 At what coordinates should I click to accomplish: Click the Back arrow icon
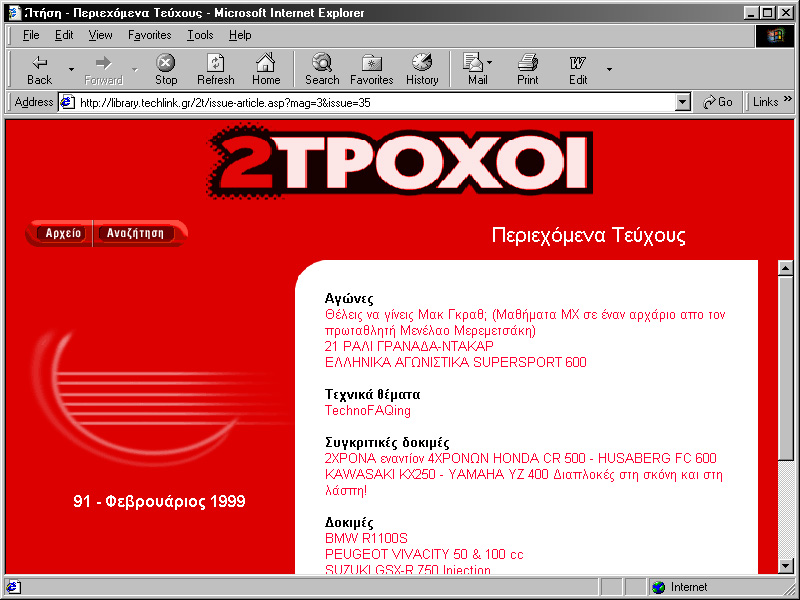pyautogui.click(x=39, y=63)
